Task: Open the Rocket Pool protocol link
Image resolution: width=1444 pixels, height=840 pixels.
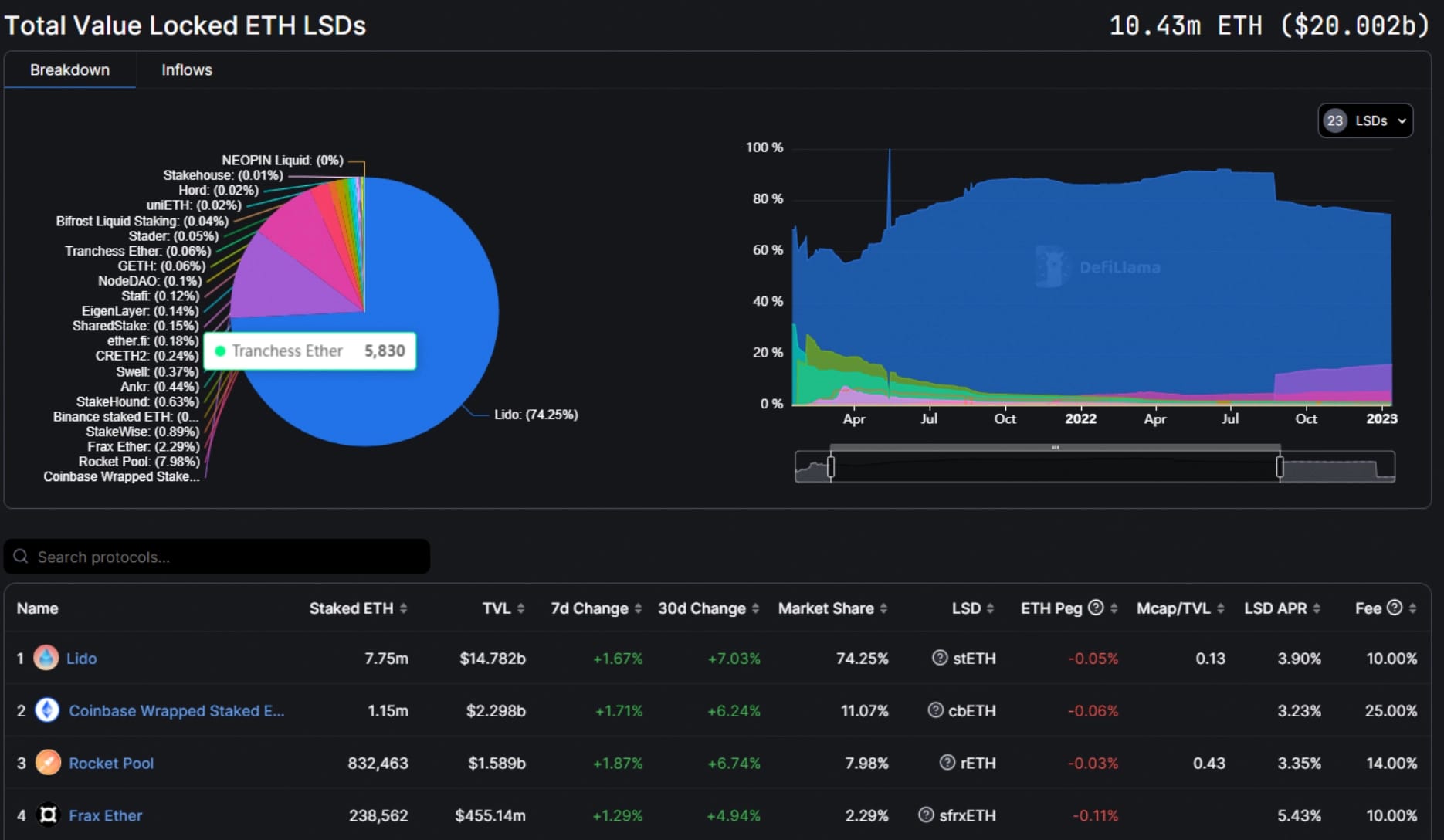Action: [x=110, y=763]
